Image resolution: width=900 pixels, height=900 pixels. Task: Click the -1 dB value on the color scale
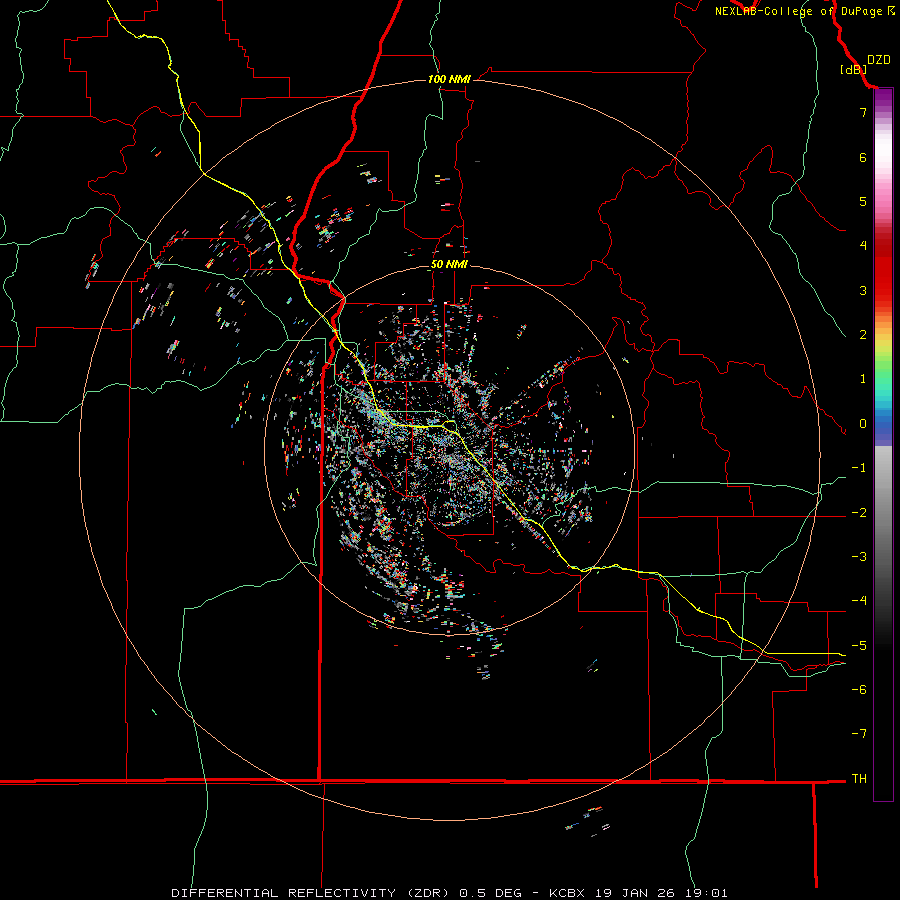(859, 468)
